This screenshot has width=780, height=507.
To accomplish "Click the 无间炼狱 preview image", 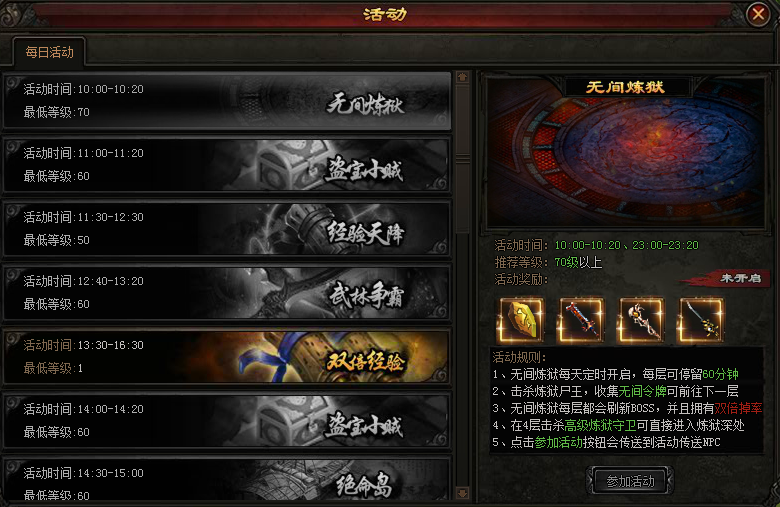I will click(x=625, y=152).
